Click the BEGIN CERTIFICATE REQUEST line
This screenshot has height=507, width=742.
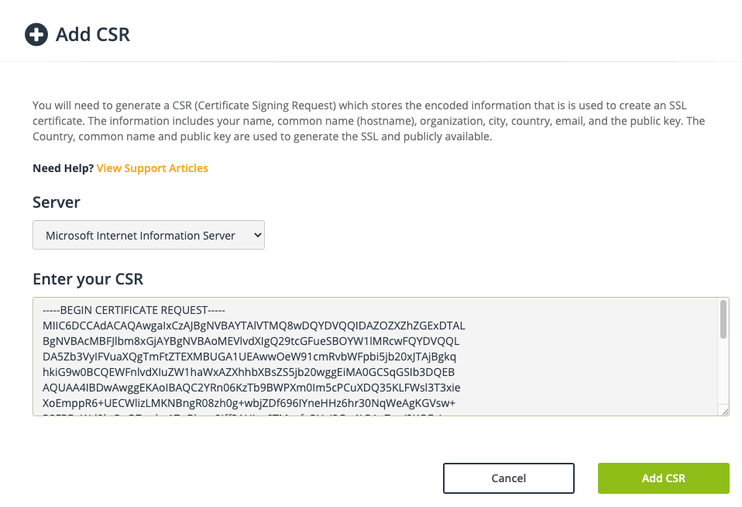[133, 310]
